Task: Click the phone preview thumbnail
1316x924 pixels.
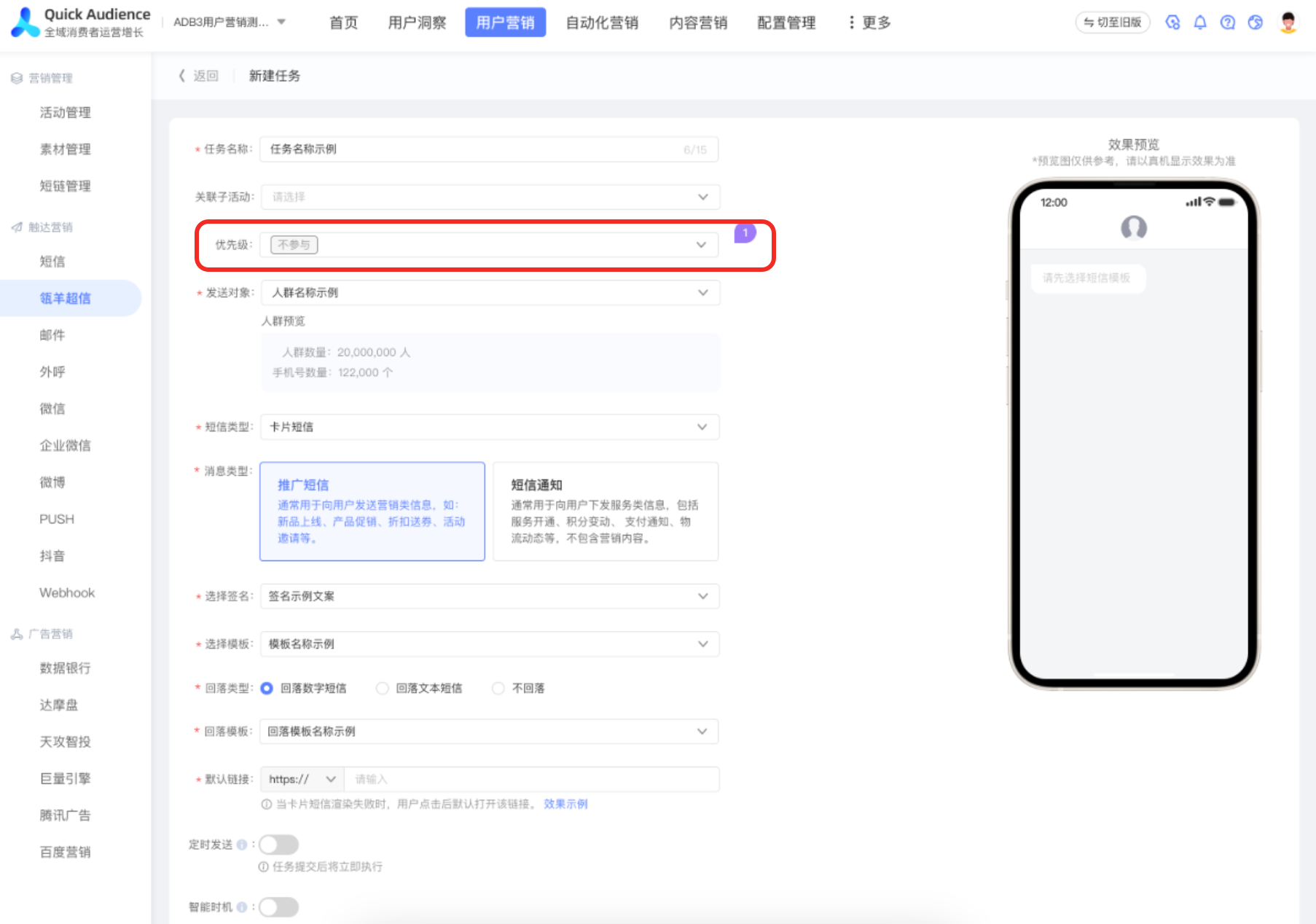Action: 1134,434
